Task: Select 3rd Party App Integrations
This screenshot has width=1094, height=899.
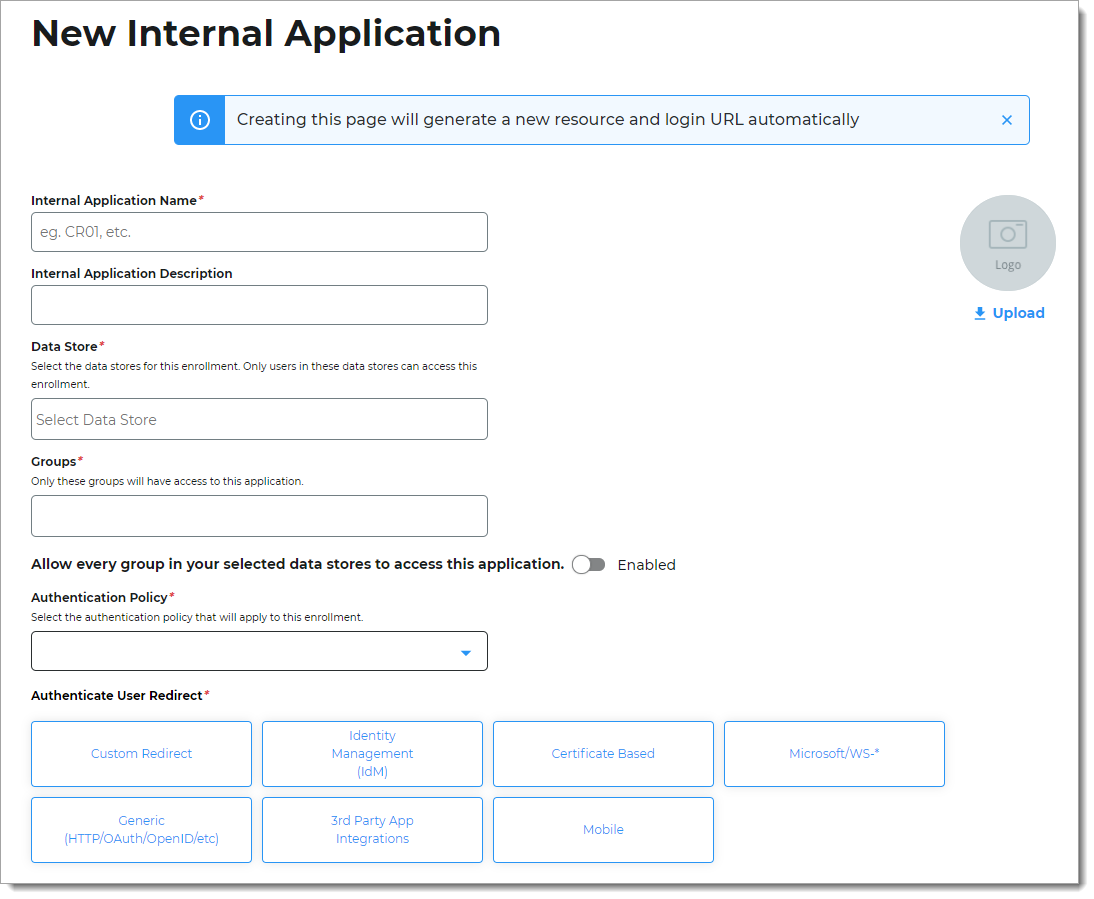Action: [x=372, y=829]
